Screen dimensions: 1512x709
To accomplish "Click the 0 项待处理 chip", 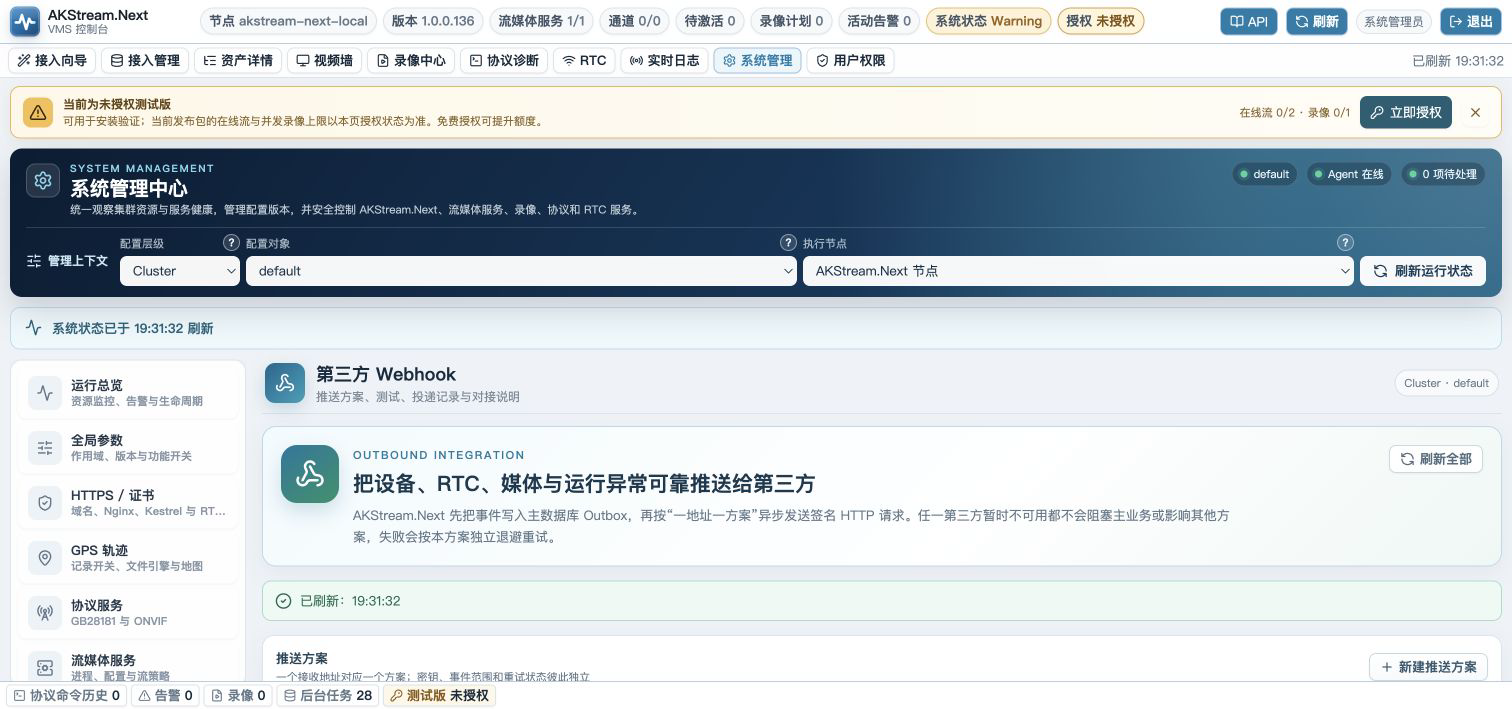I will click(1441, 174).
